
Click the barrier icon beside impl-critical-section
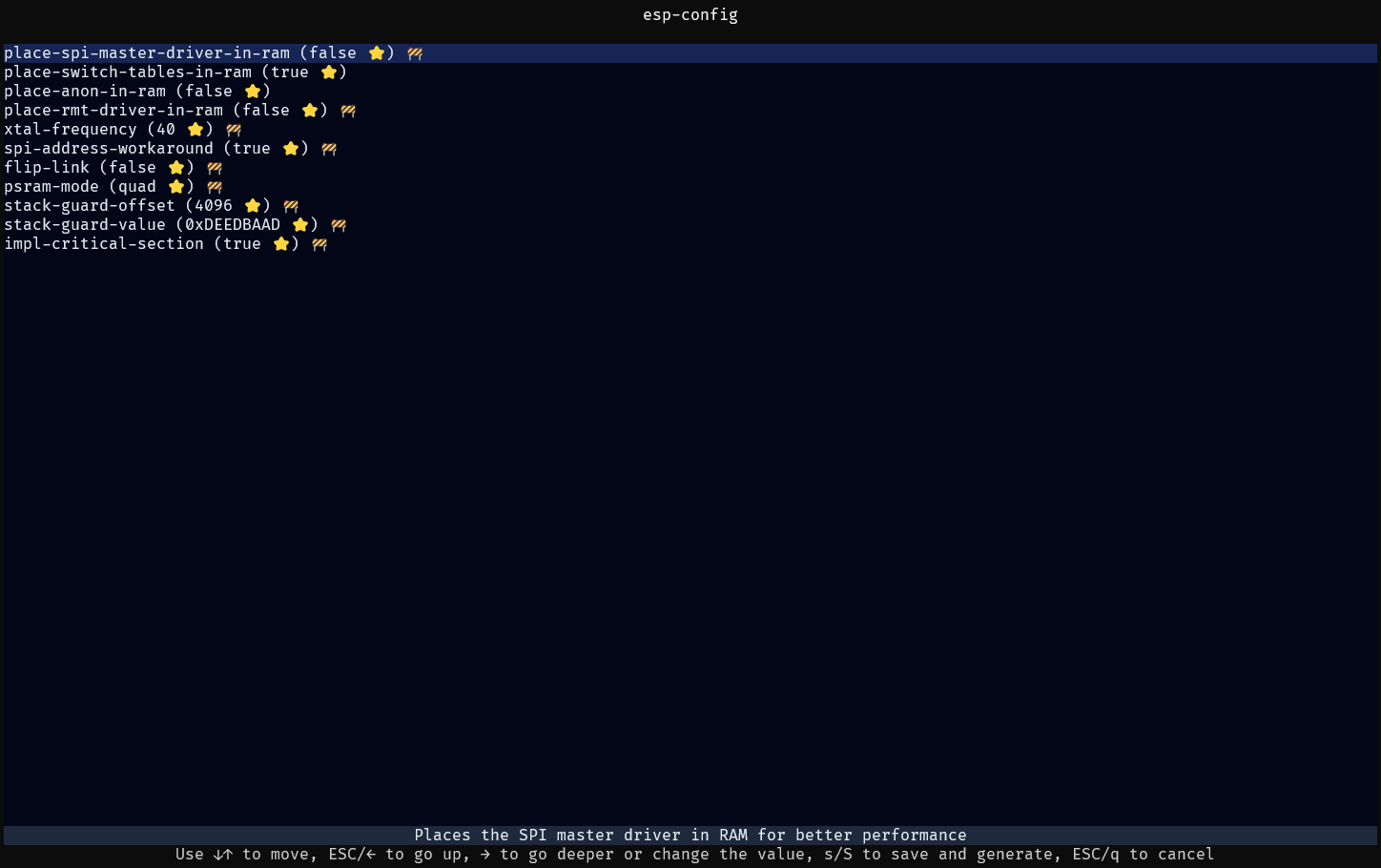coord(319,244)
